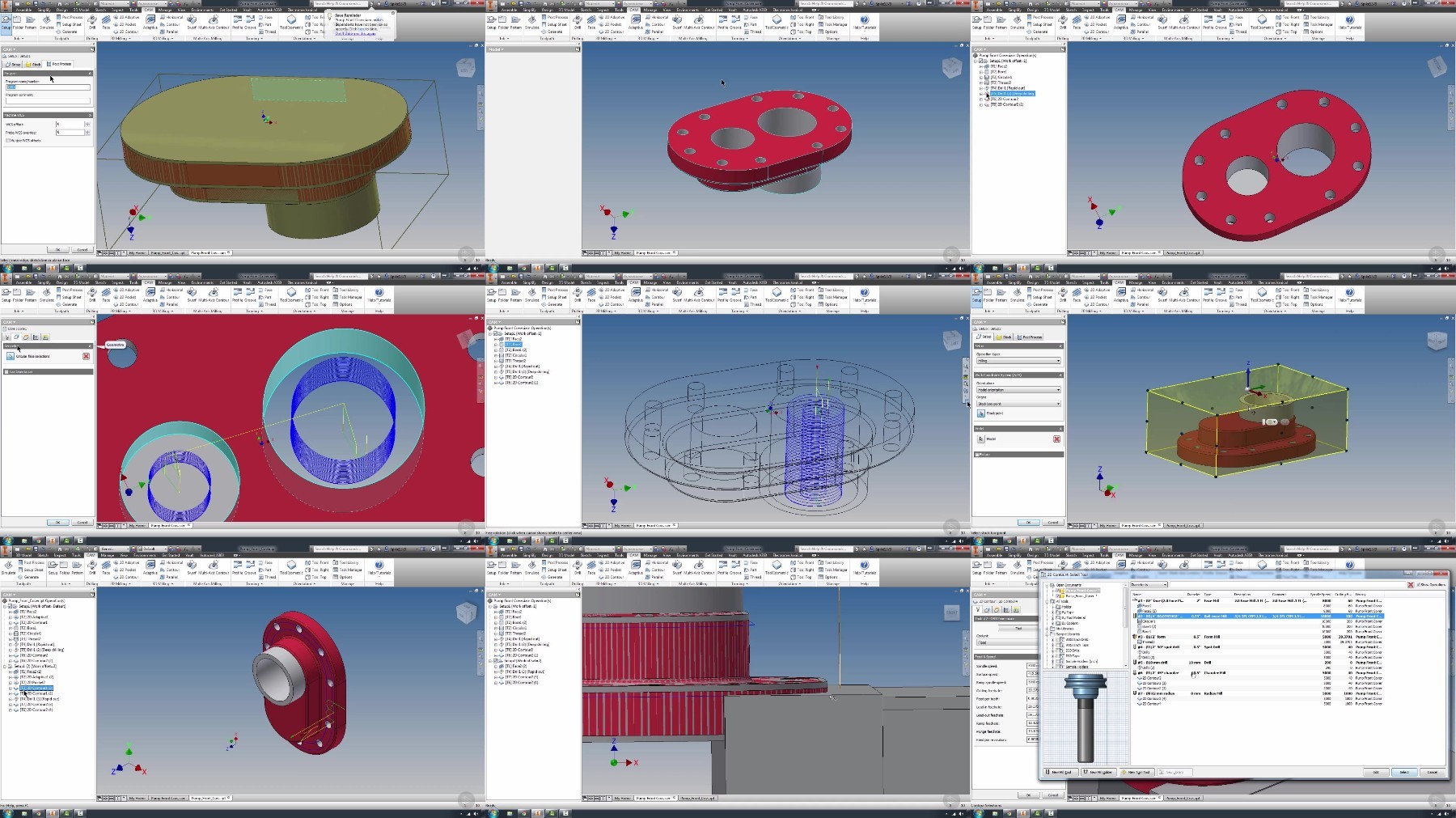Select Drill tool in yellow stock-box frame ribbon
Screen dimensions: 1456x818
pos(1063,295)
